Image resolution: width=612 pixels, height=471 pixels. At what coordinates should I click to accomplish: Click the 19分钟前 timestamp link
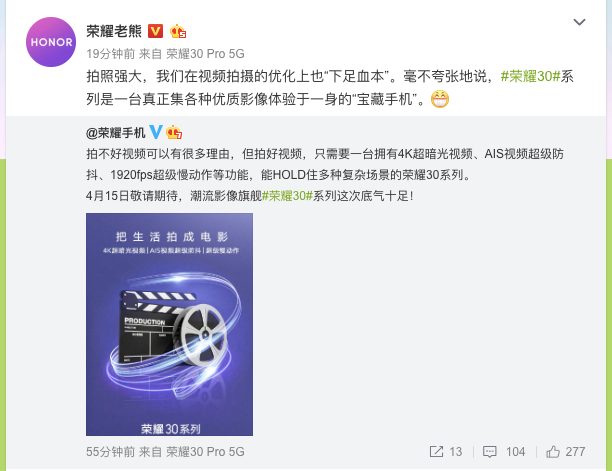[x=111, y=53]
